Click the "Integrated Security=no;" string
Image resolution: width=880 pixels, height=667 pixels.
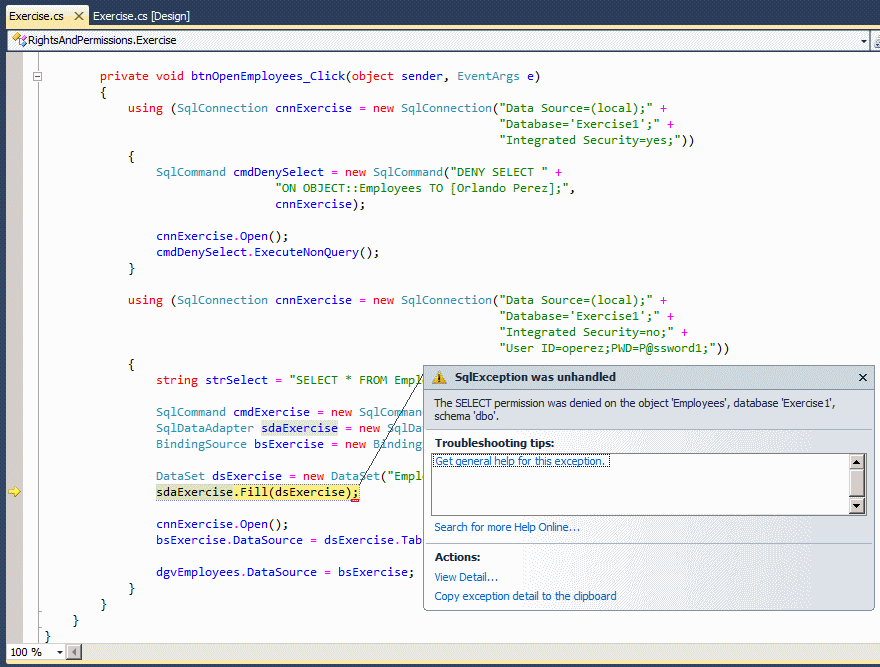point(586,332)
